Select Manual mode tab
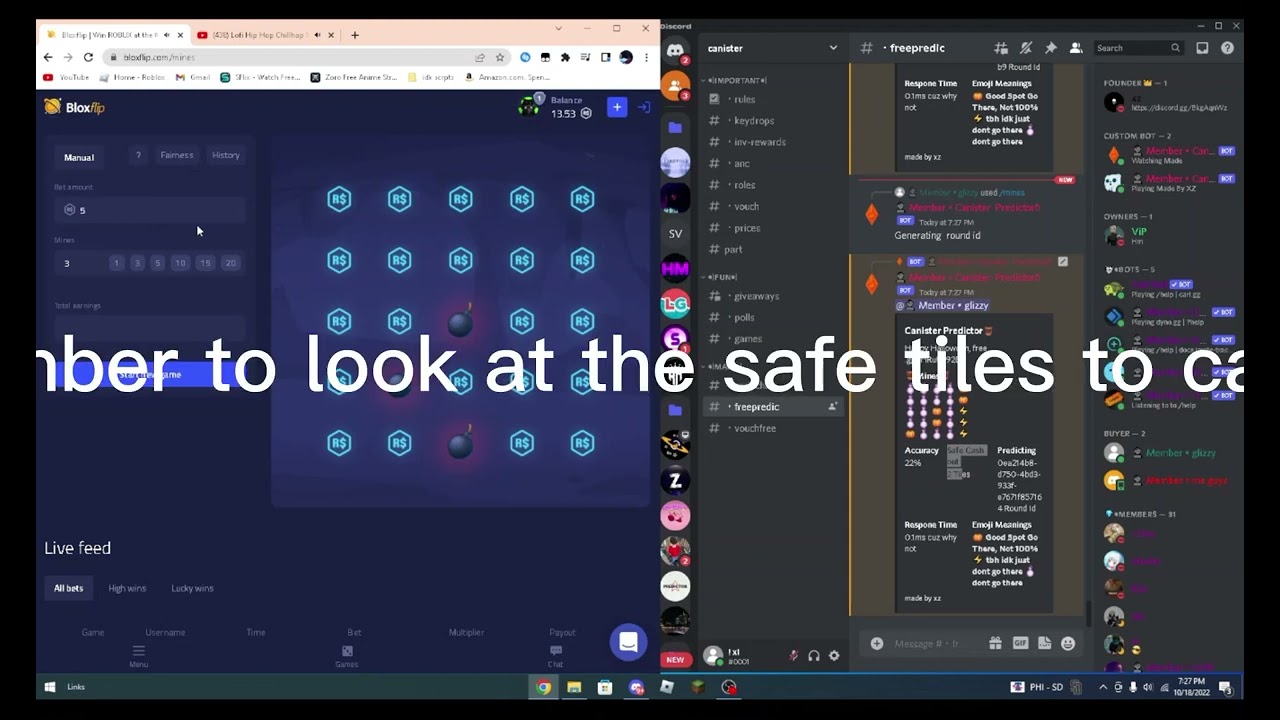 pyautogui.click(x=79, y=157)
